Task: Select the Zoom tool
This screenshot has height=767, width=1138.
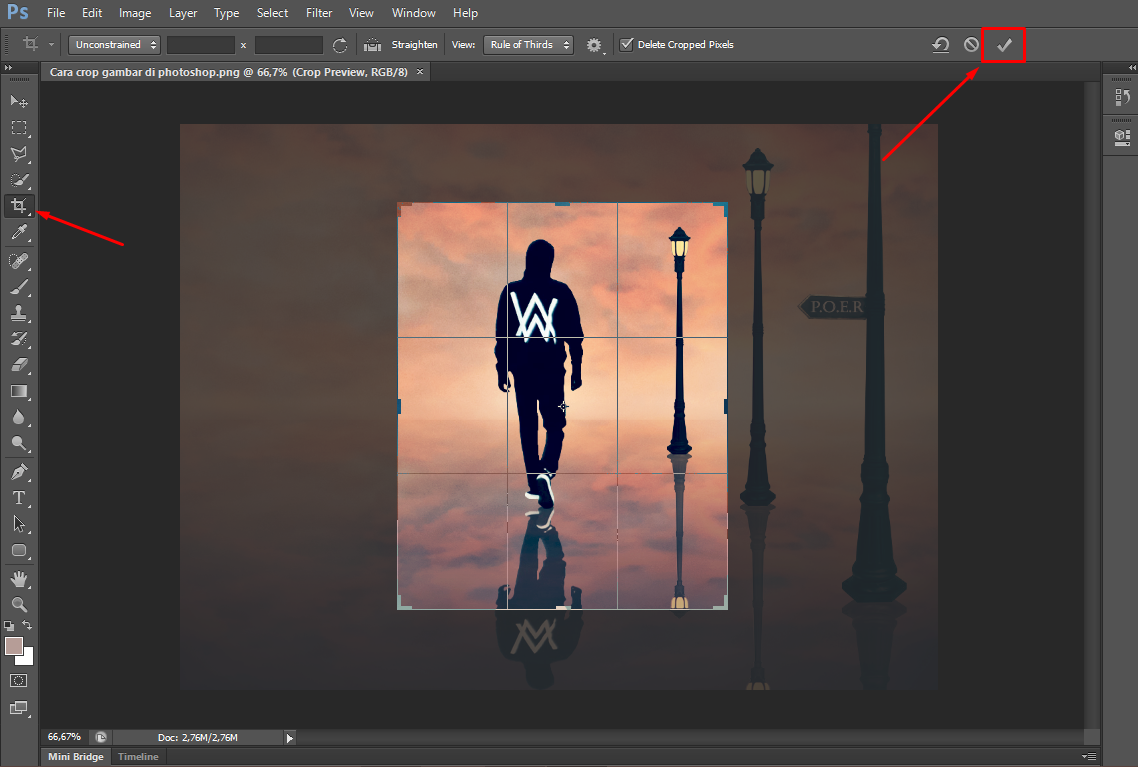Action: (19, 604)
